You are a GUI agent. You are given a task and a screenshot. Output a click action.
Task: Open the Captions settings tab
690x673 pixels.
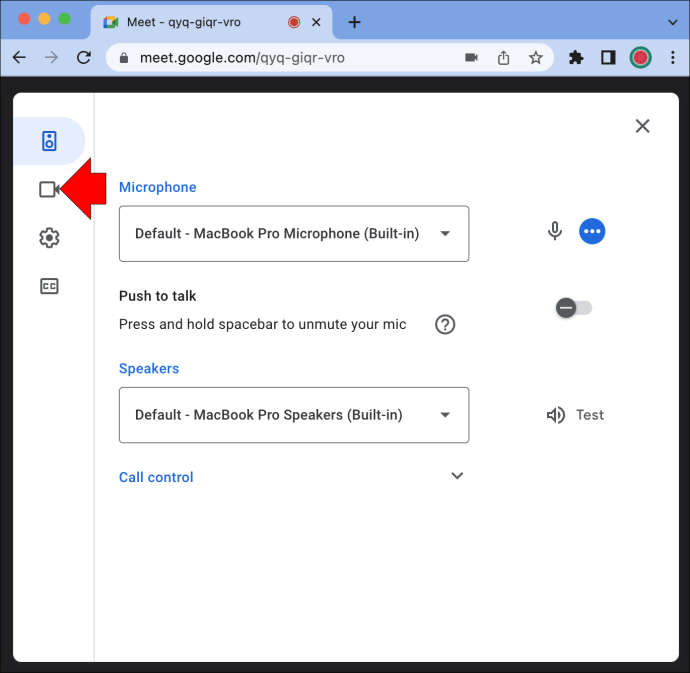coord(49,287)
